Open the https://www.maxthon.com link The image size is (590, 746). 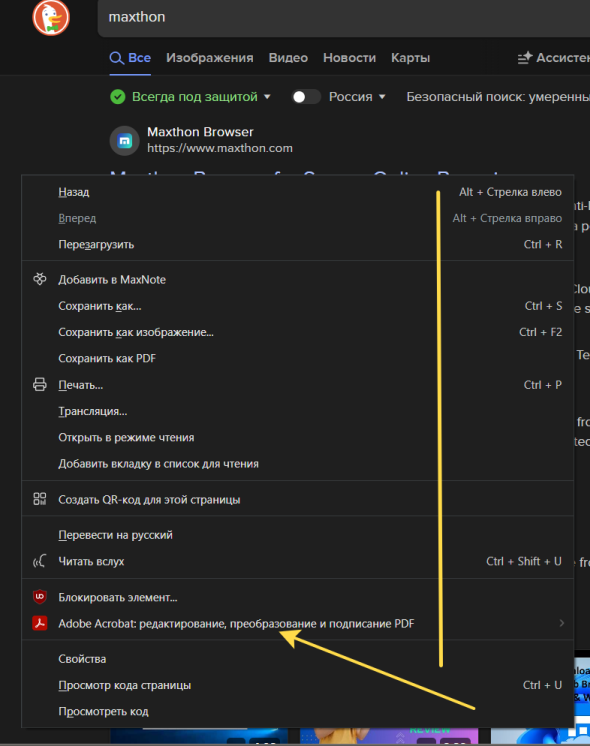pos(220,148)
